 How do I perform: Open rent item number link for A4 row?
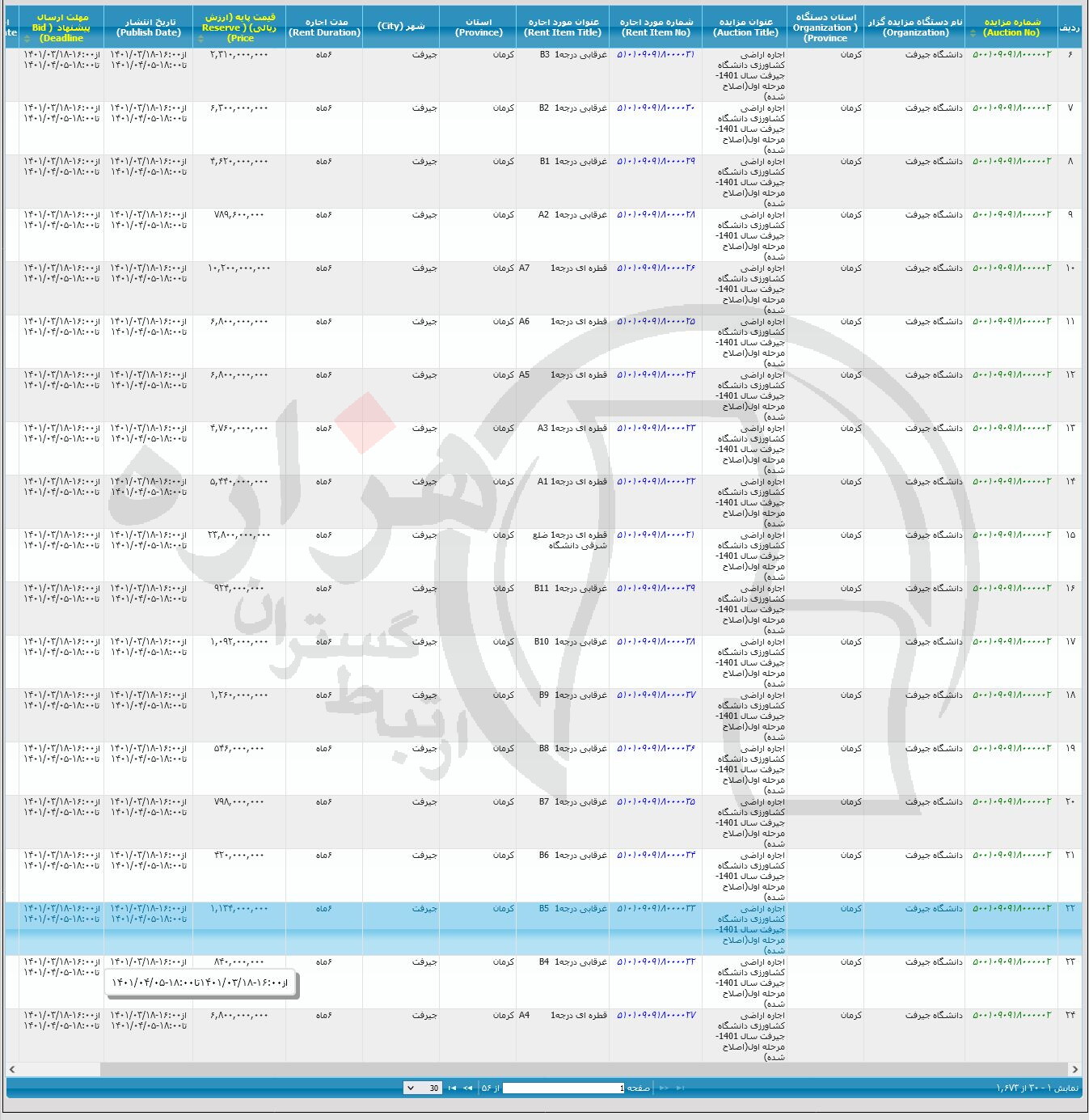(656, 1015)
